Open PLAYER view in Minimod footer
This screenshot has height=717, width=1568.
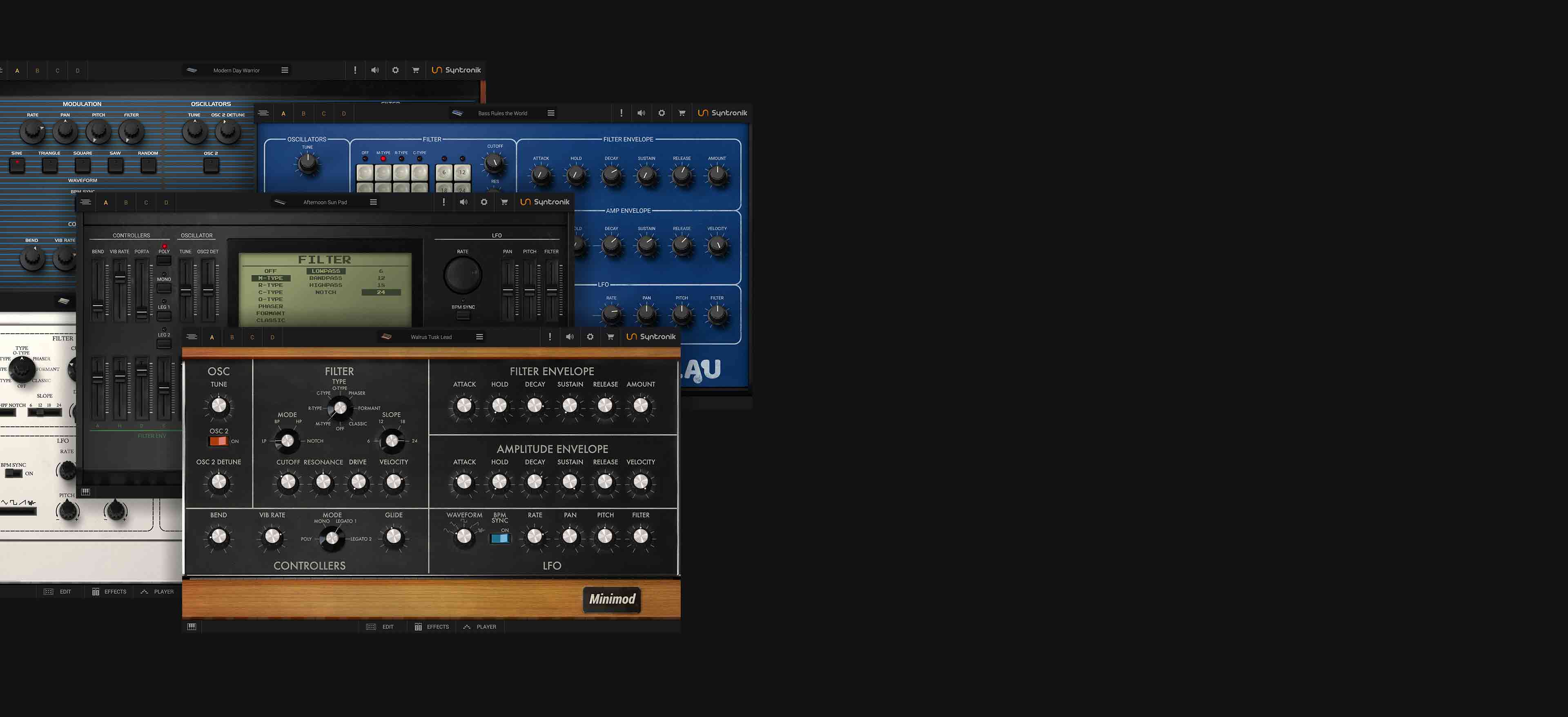tap(480, 626)
